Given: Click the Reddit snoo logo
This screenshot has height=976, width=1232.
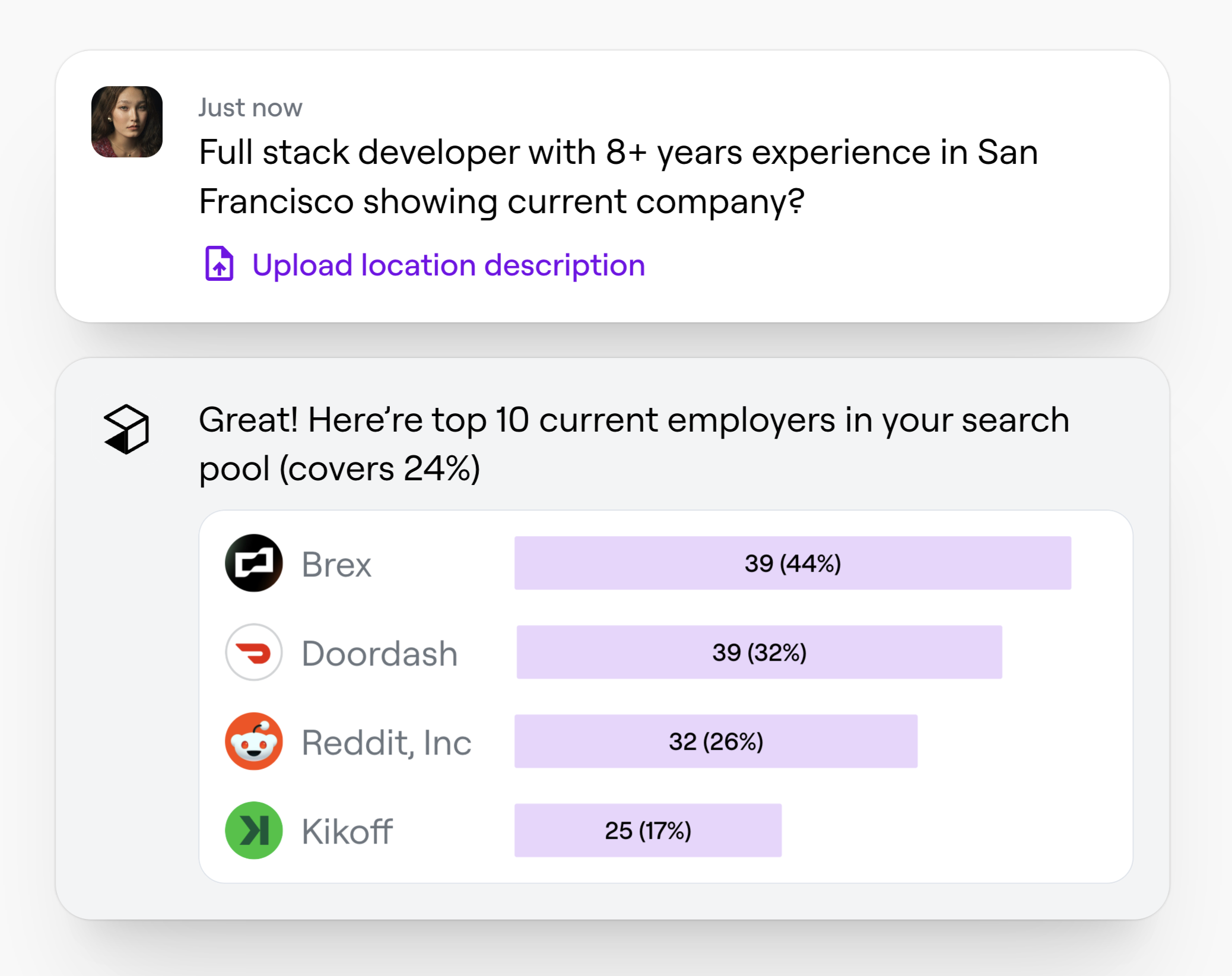Looking at the screenshot, I should 253,741.
